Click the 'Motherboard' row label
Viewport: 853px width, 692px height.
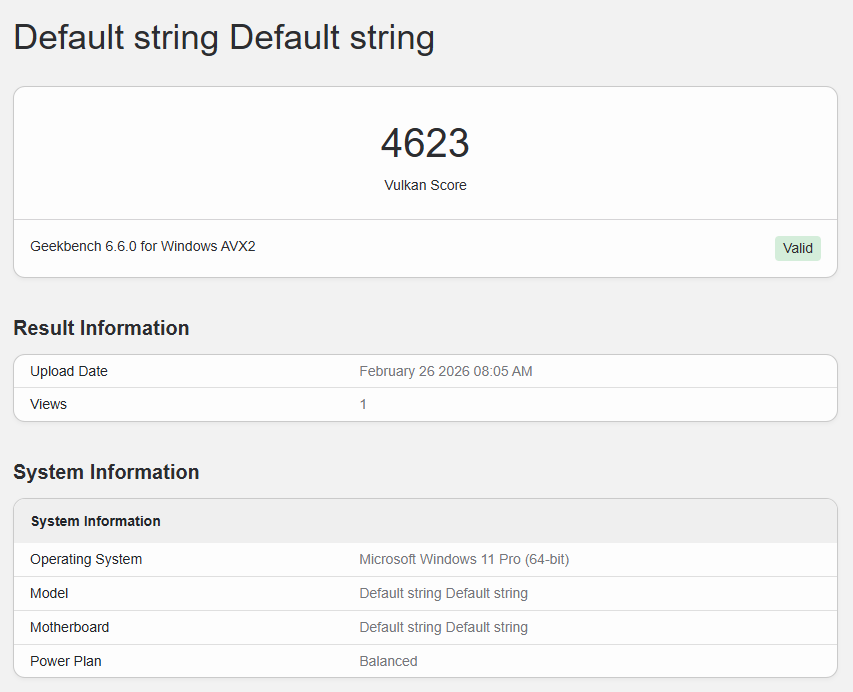(x=70, y=627)
